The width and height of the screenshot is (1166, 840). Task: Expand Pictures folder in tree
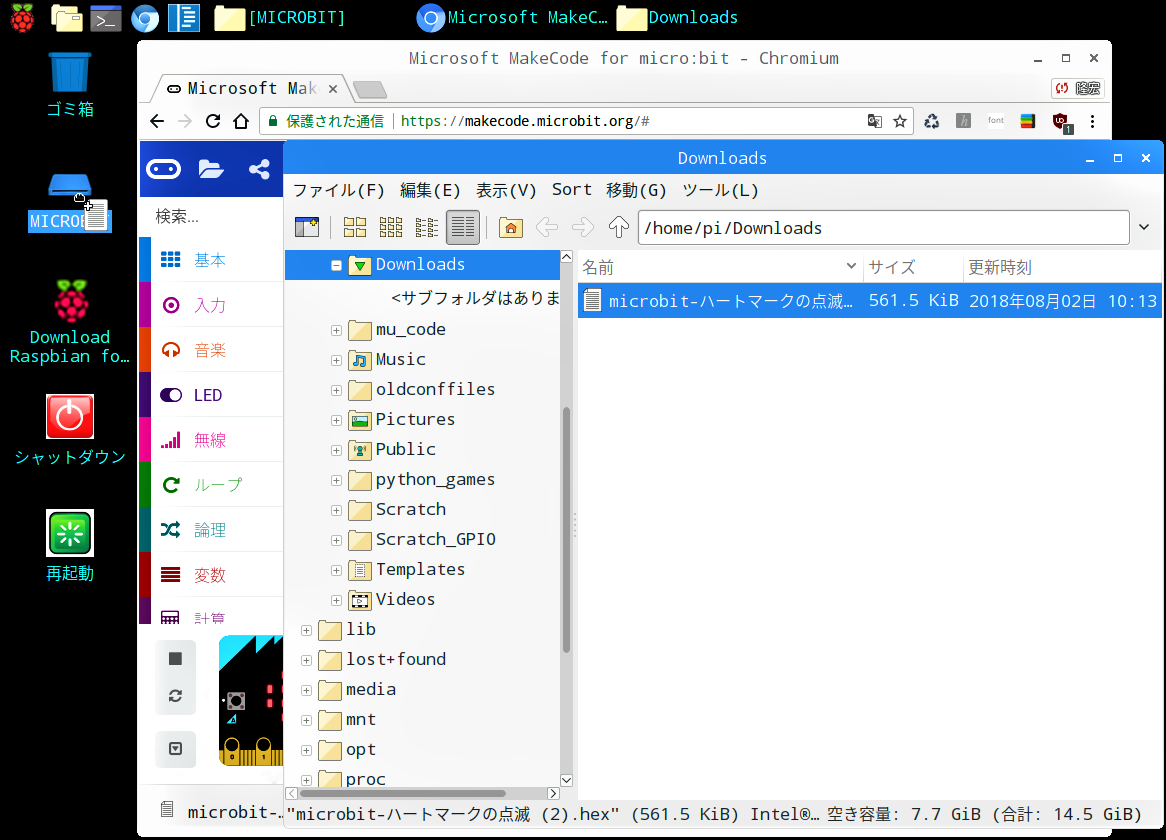coord(336,420)
